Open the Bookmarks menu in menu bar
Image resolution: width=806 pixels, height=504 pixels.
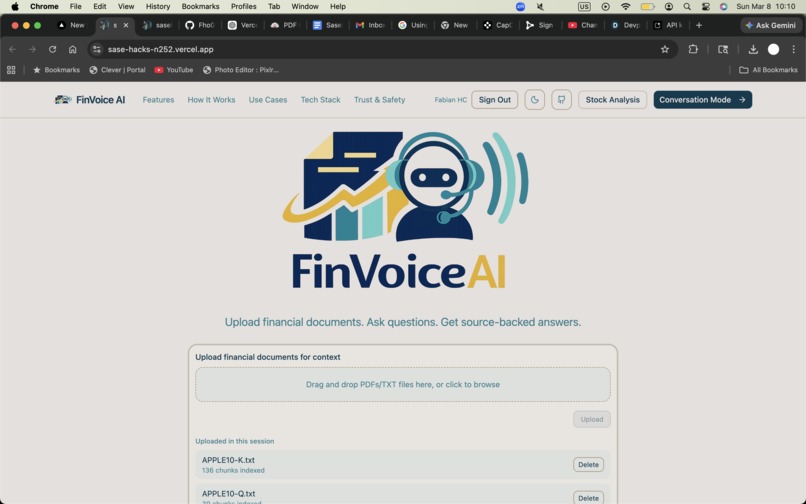(200, 7)
